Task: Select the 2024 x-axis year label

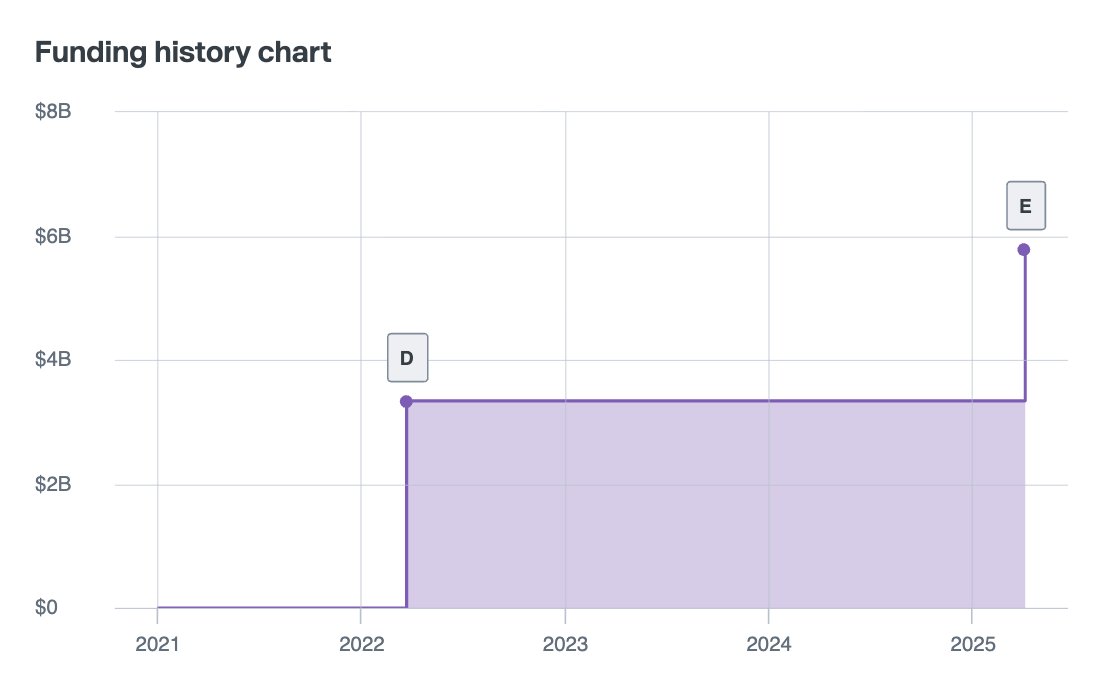Action: [769, 644]
